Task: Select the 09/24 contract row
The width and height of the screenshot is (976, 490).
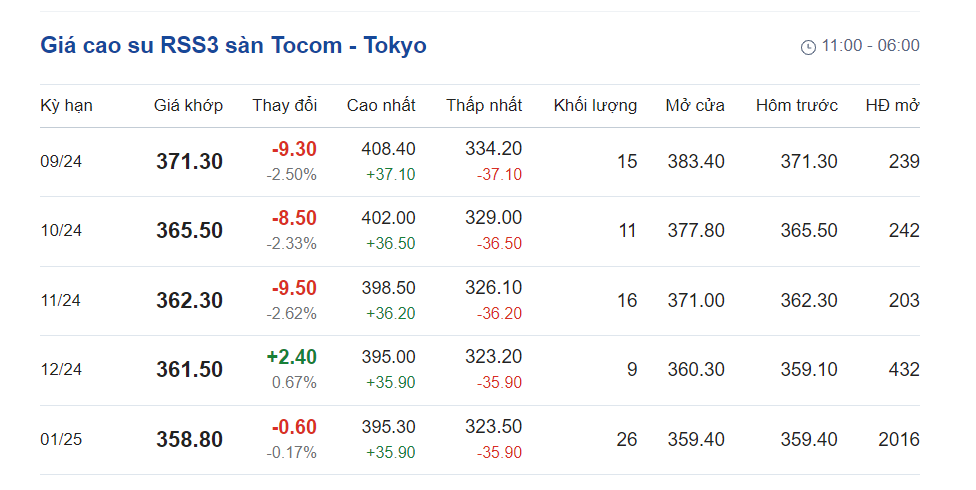Action: coord(61,162)
